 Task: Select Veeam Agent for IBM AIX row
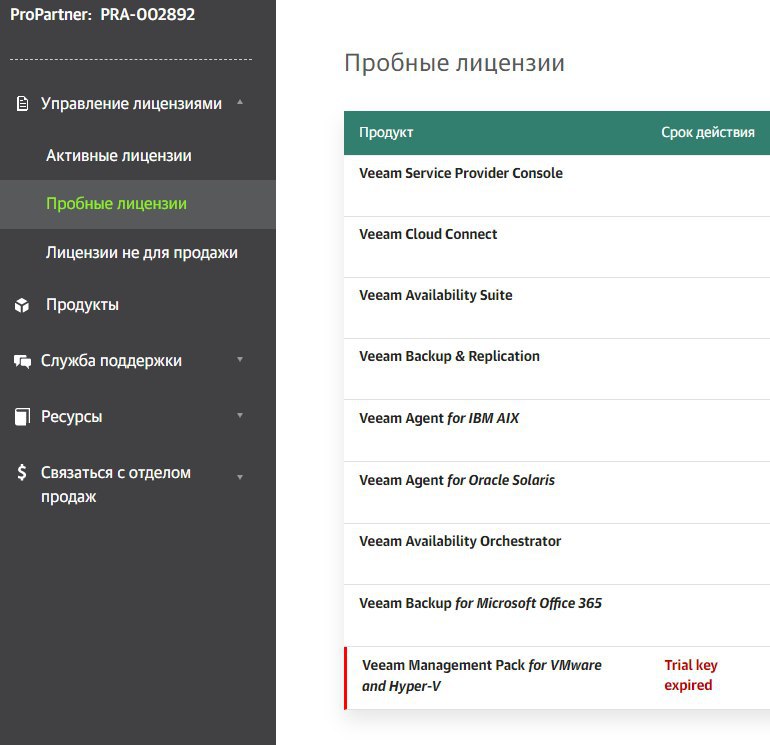[x=557, y=431]
